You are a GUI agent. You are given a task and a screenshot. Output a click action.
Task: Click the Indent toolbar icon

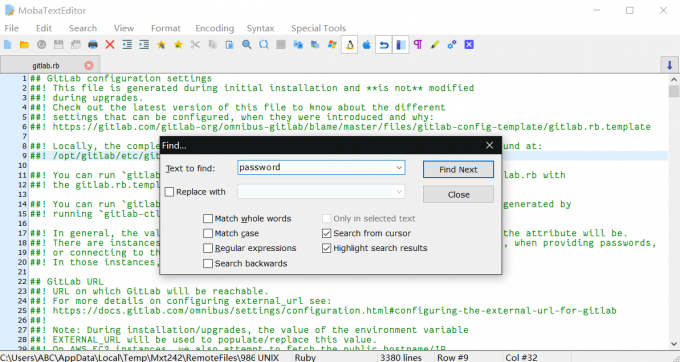click(x=144, y=44)
